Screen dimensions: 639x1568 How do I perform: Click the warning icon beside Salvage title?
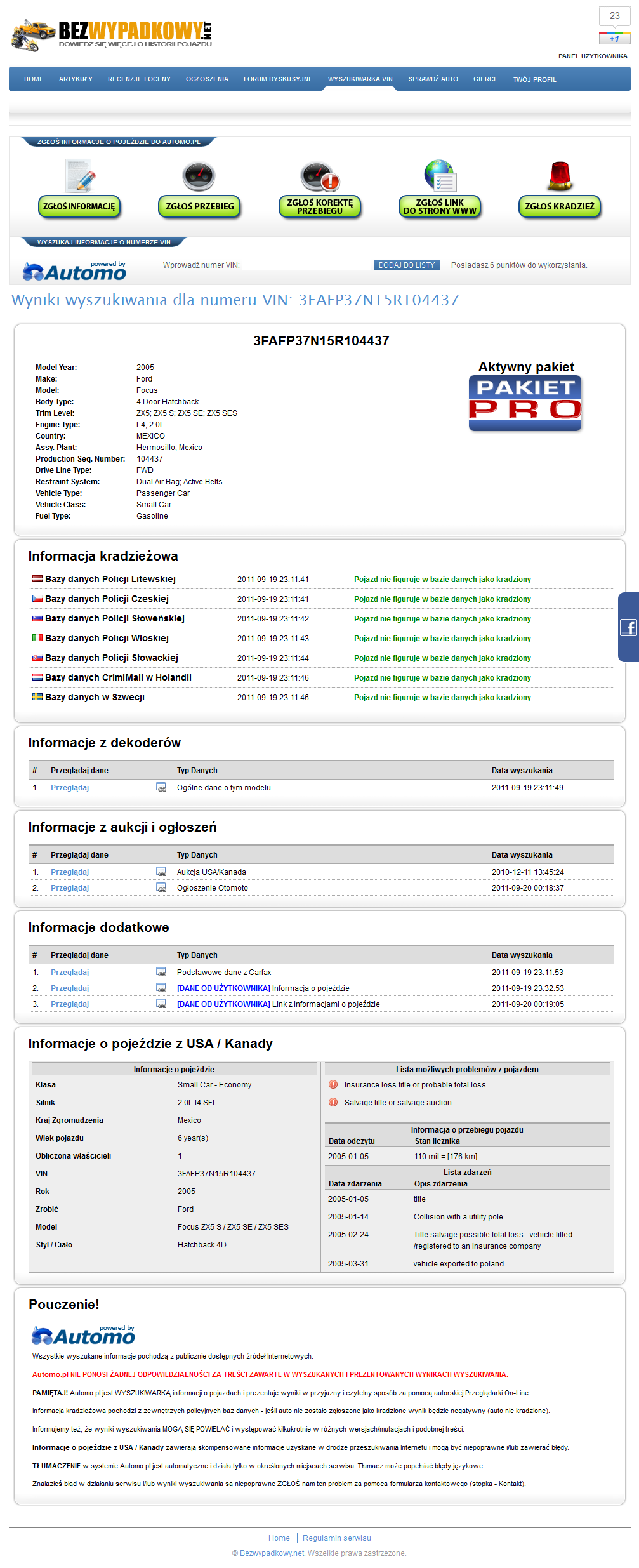pos(333,1102)
